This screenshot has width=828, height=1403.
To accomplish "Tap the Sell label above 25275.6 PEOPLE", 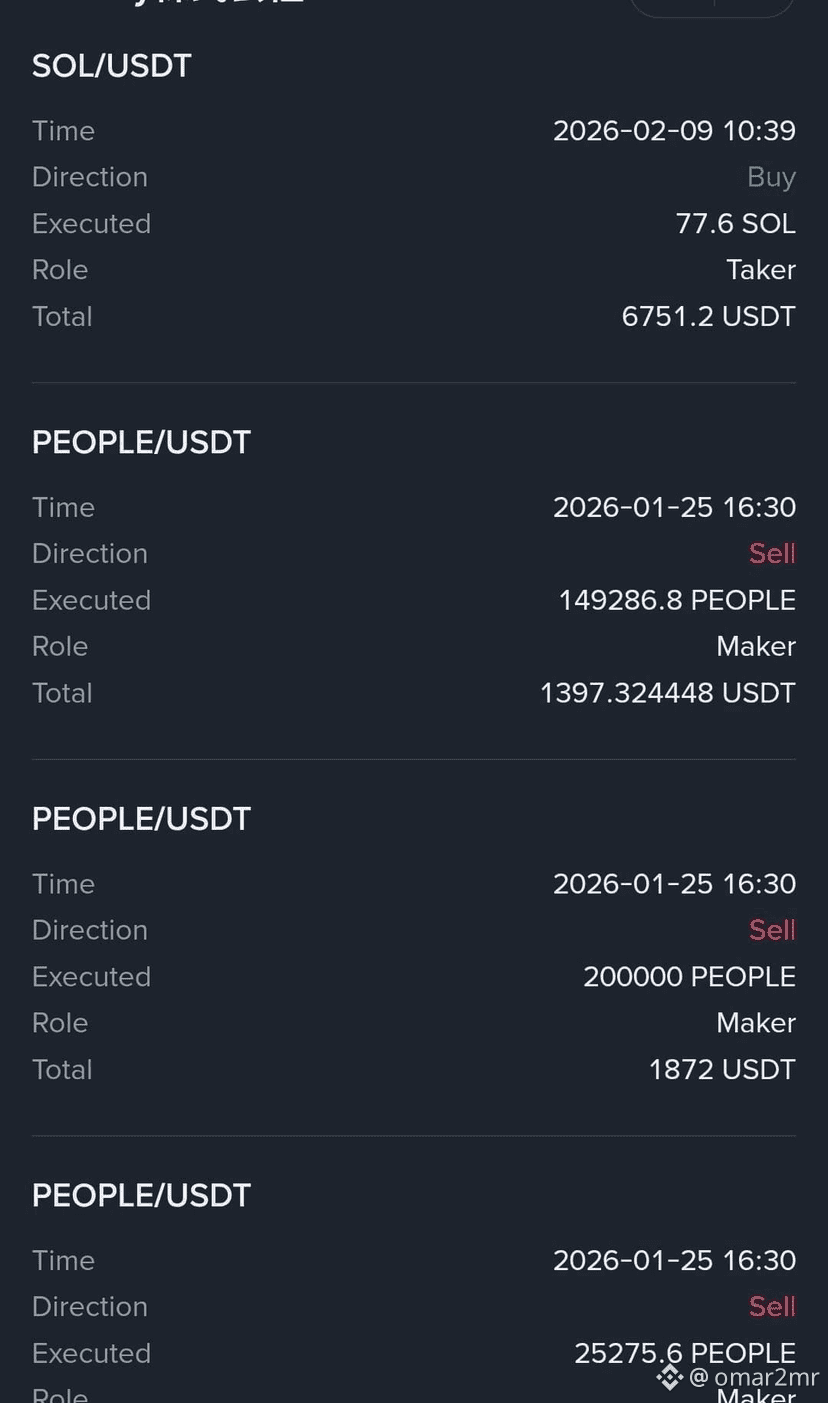I will point(772,1306).
